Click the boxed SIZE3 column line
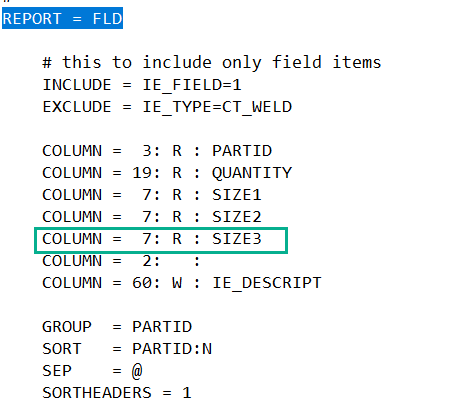The width and height of the screenshot is (449, 409). [x=161, y=240]
